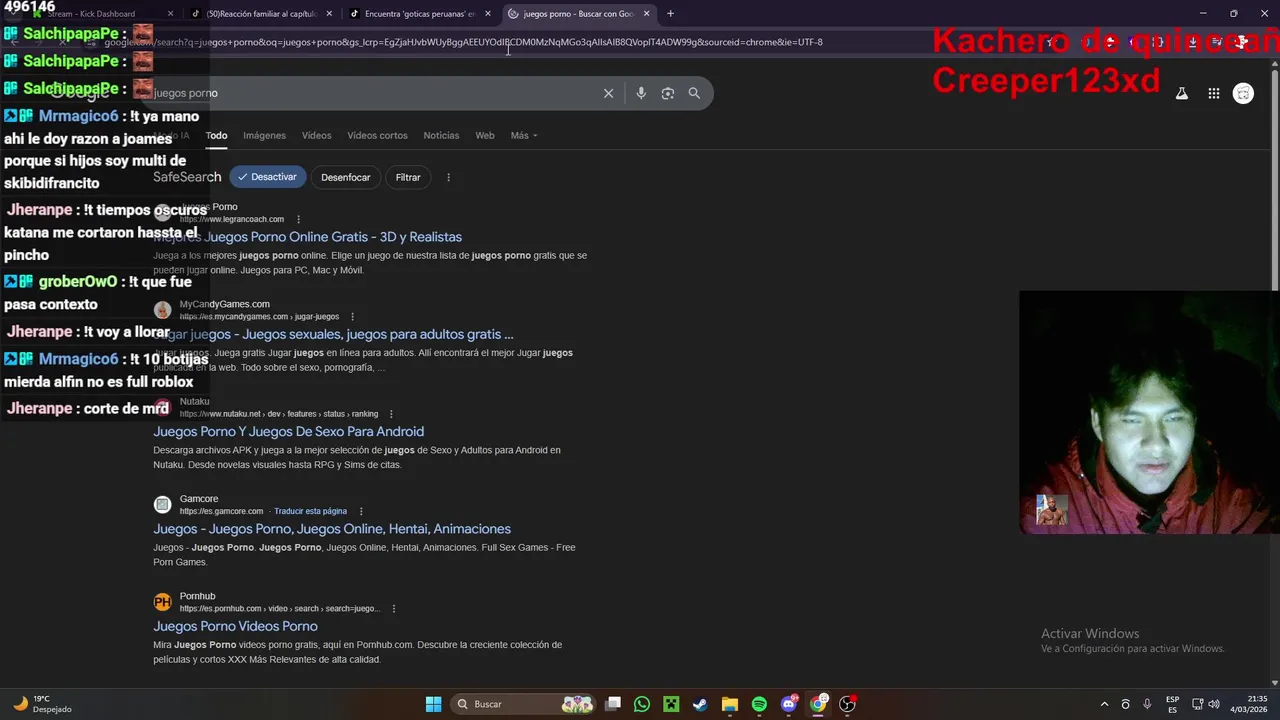This screenshot has width=1280, height=720.
Task: Click the webcam overlay thumbnail picture
Action: click(x=1051, y=510)
